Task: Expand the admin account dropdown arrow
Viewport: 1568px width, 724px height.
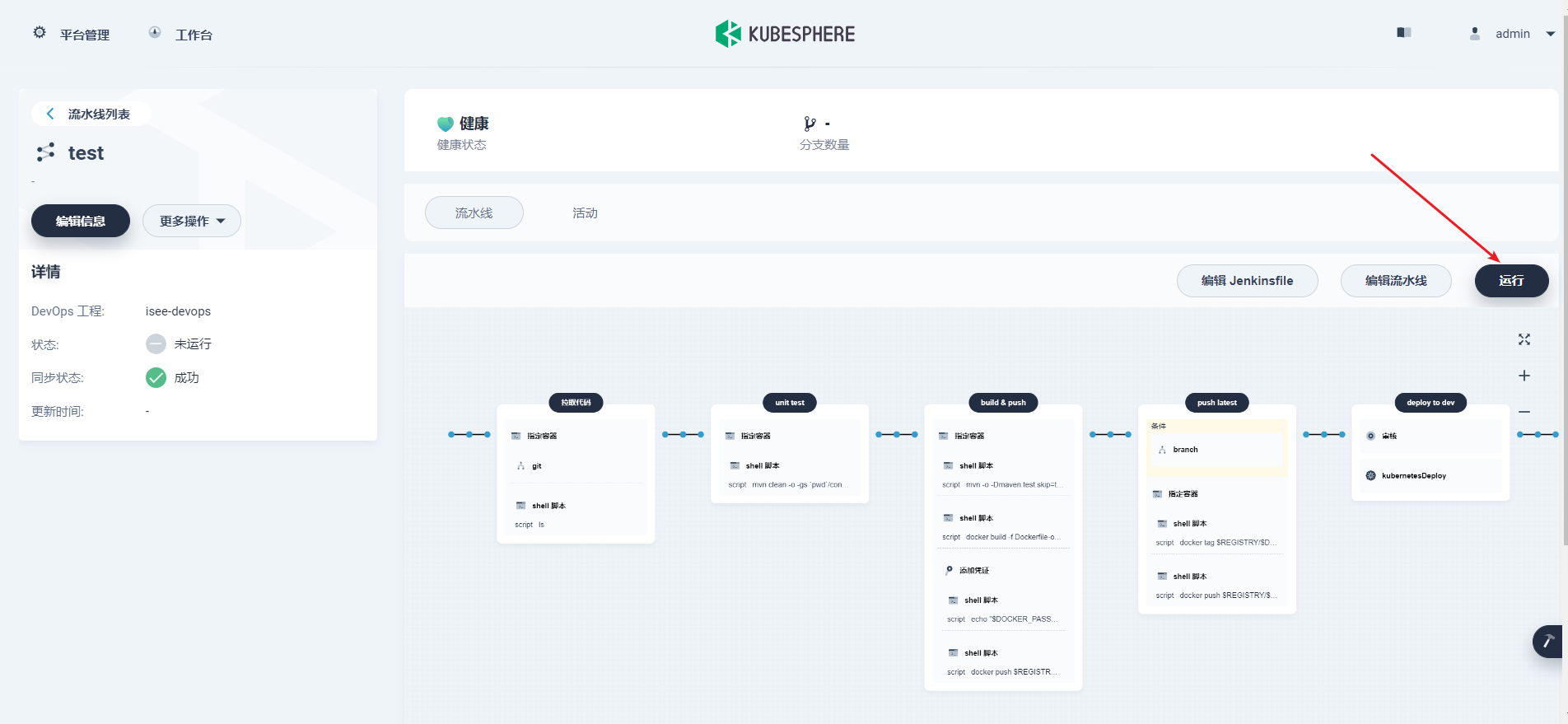Action: (x=1551, y=34)
